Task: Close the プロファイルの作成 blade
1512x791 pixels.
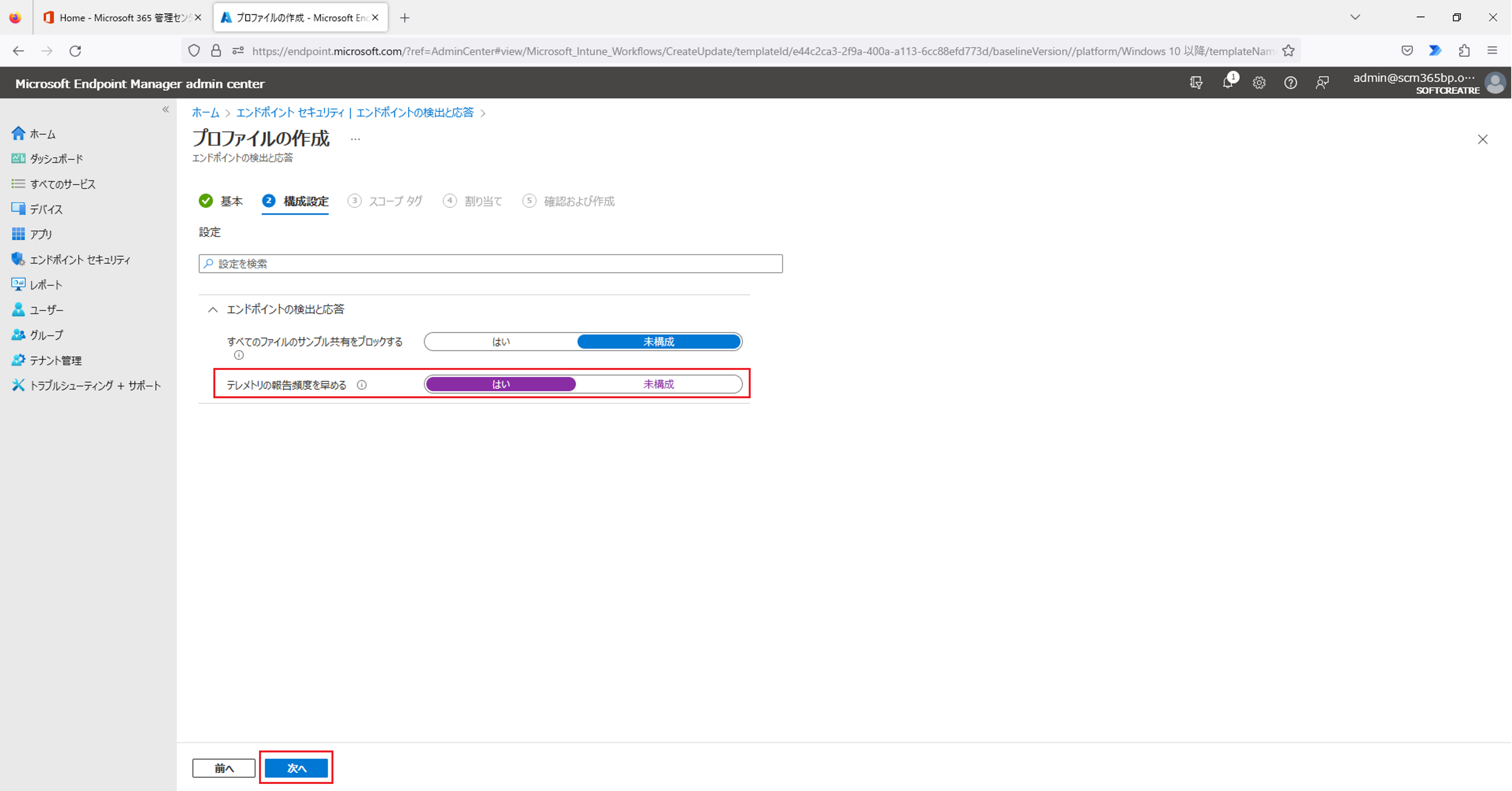Action: pos(1482,140)
